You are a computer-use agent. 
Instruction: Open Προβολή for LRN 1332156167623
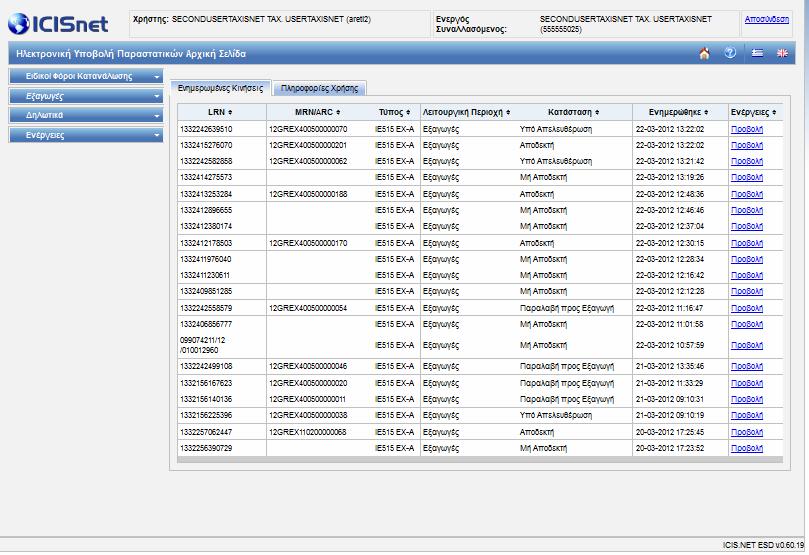point(747,384)
